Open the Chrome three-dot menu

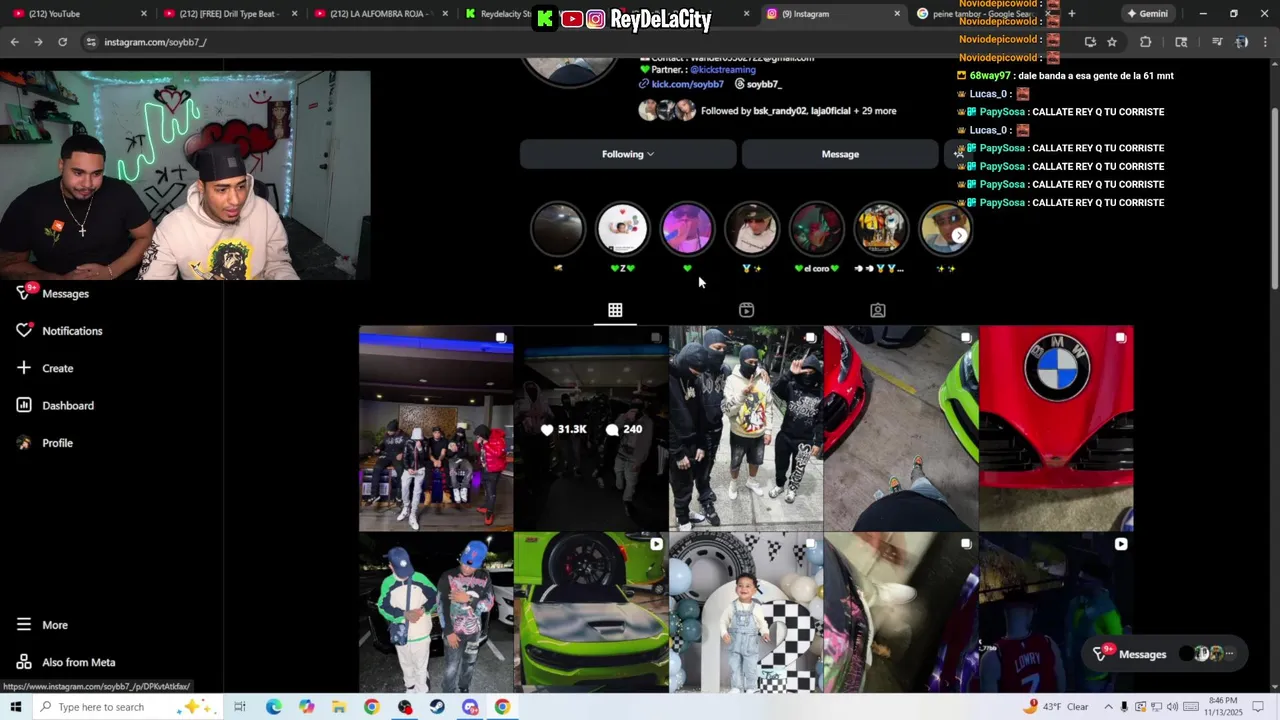pyautogui.click(x=1265, y=42)
